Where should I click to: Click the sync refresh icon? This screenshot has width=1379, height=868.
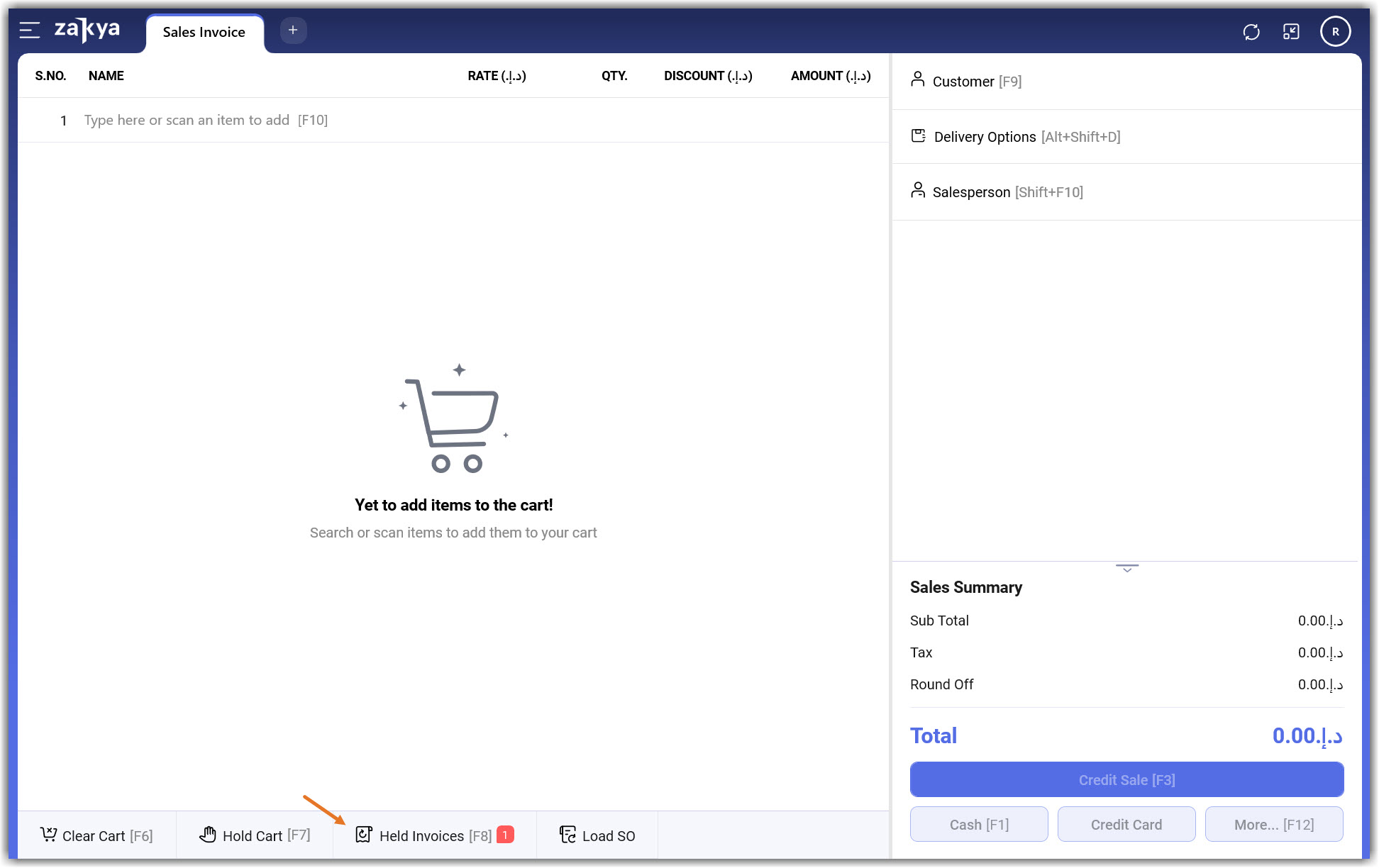point(1251,32)
